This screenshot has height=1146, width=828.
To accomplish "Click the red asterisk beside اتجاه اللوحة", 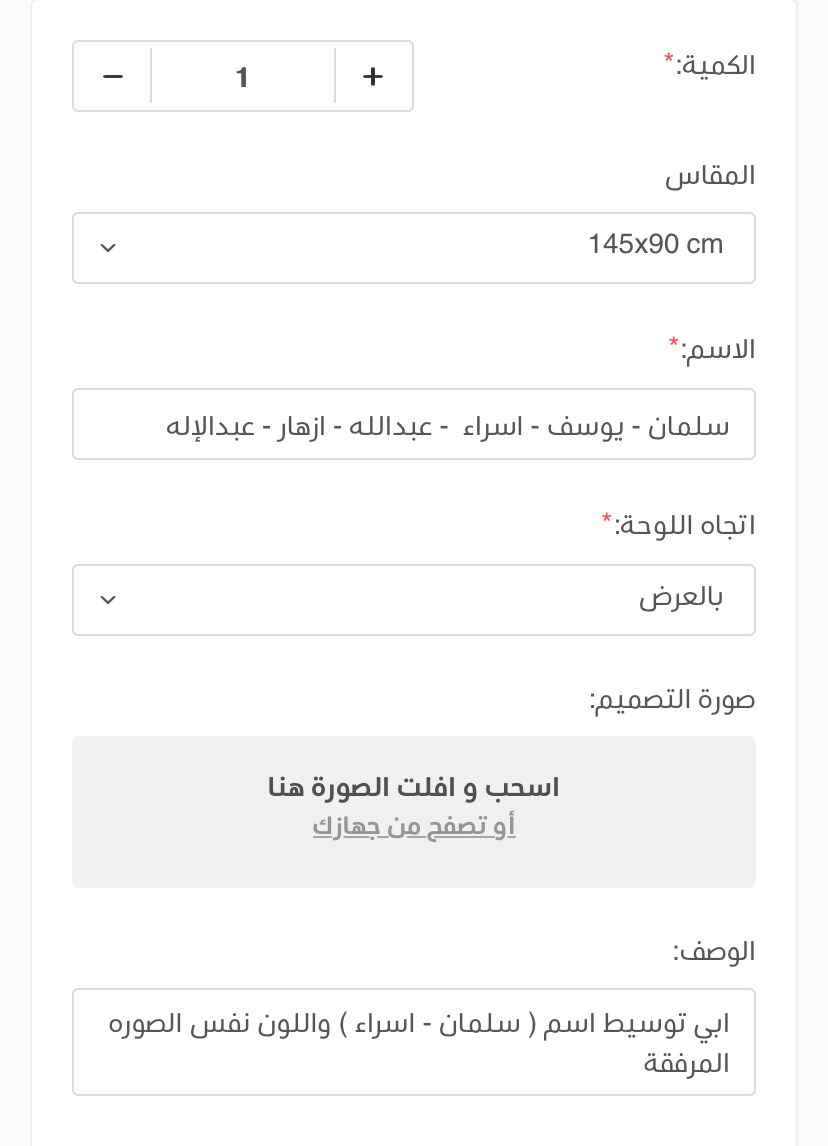I will (607, 520).
